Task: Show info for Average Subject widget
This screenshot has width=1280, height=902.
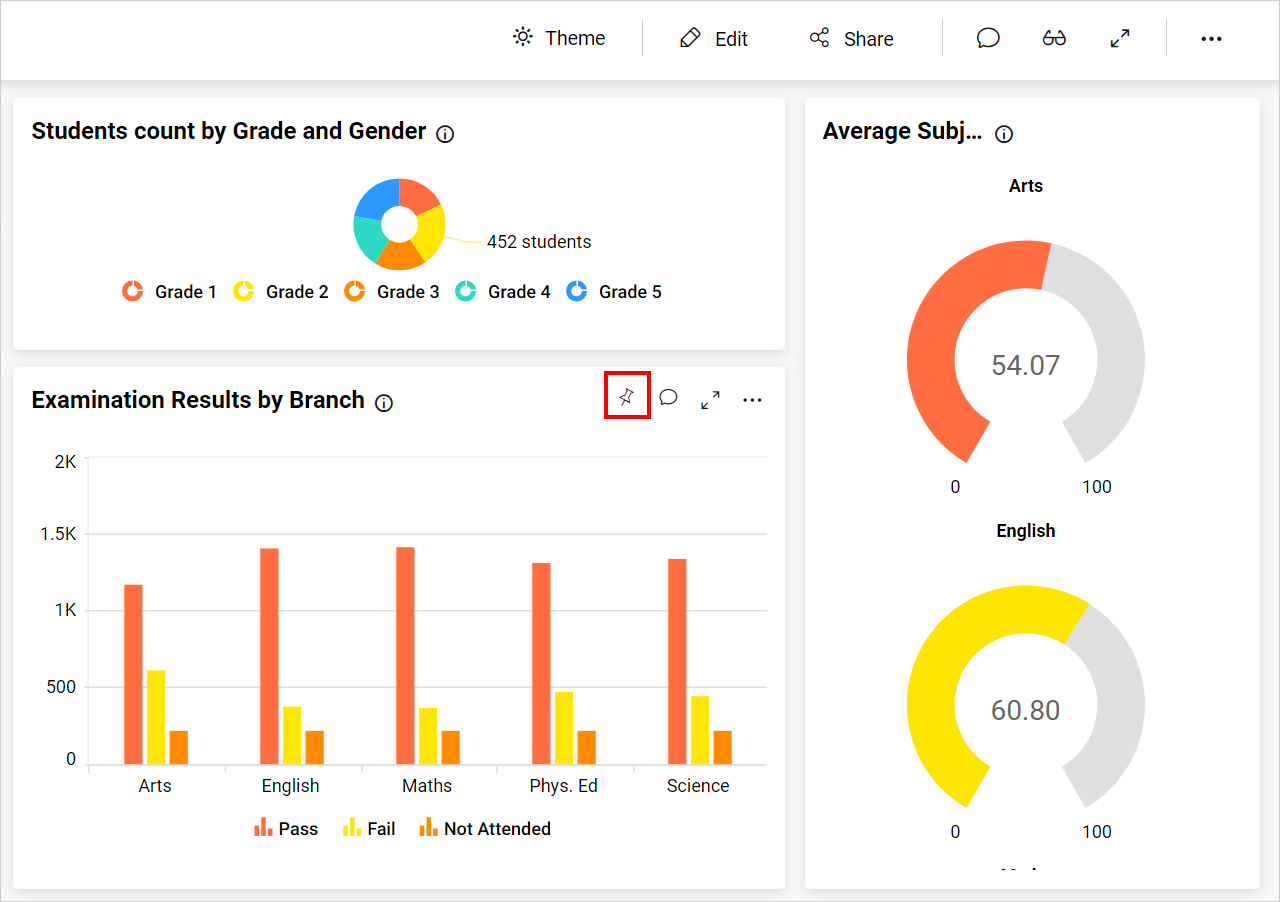Action: pyautogui.click(x=1005, y=134)
